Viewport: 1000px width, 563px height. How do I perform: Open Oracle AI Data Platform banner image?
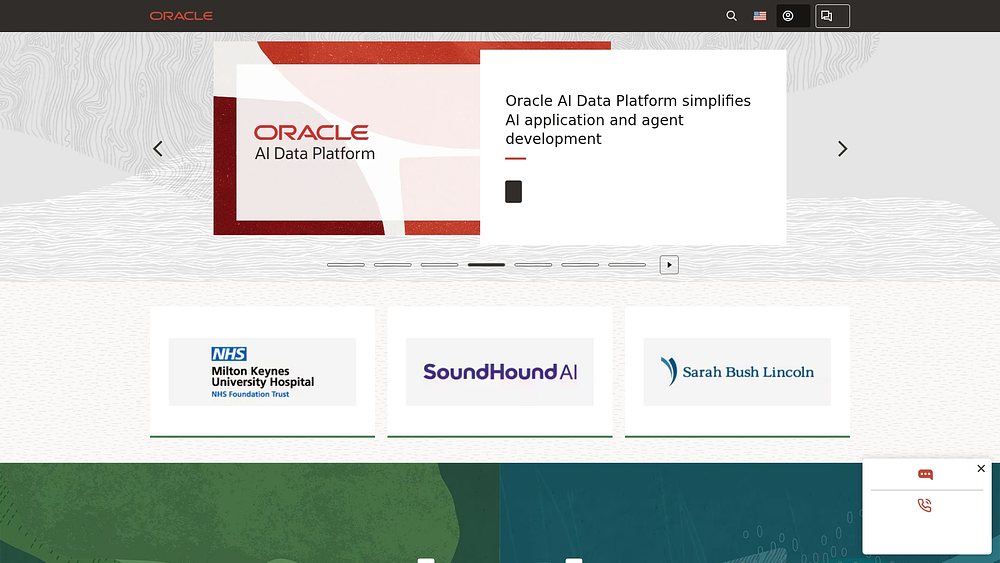click(347, 138)
